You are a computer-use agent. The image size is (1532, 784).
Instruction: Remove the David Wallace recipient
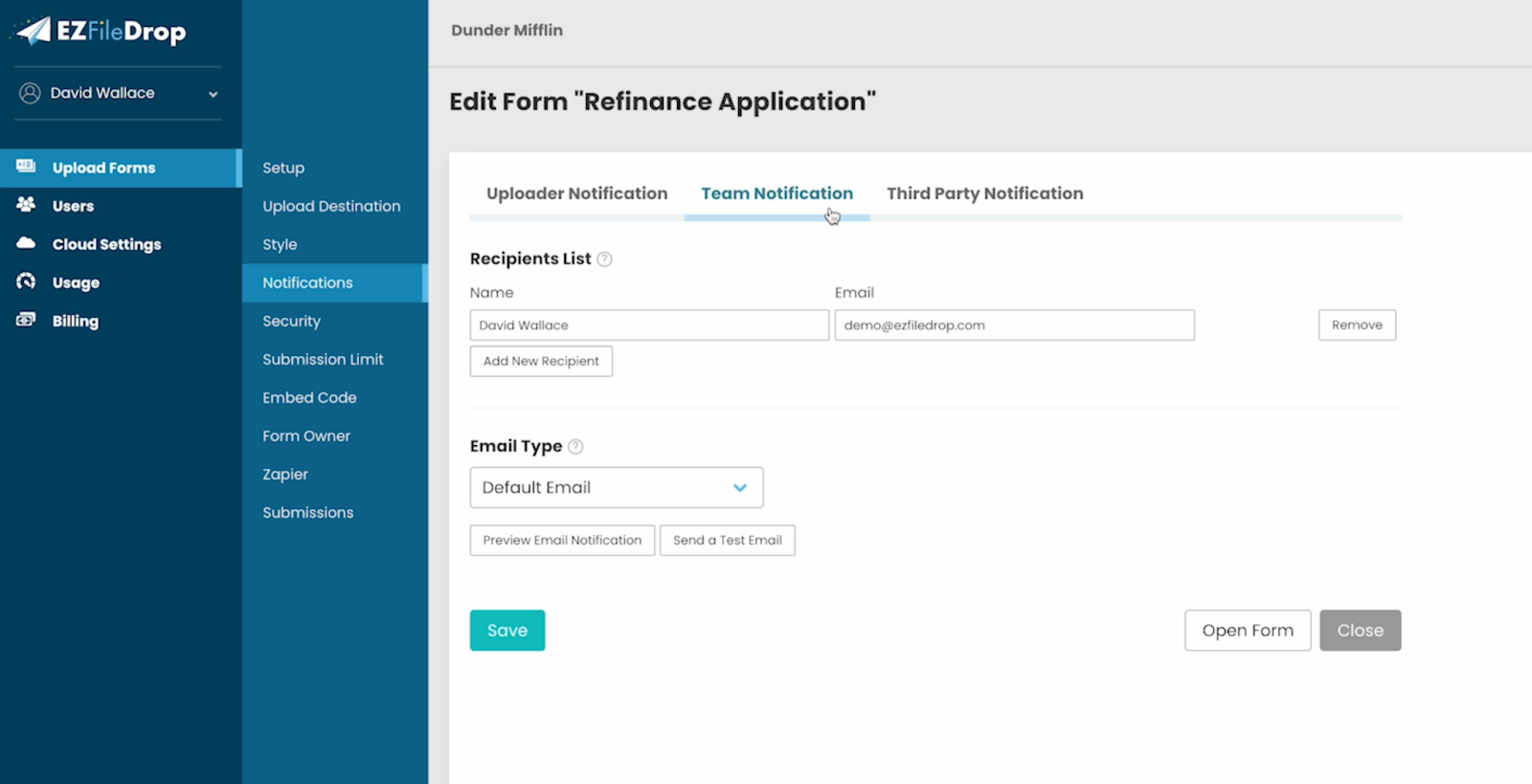1357,325
